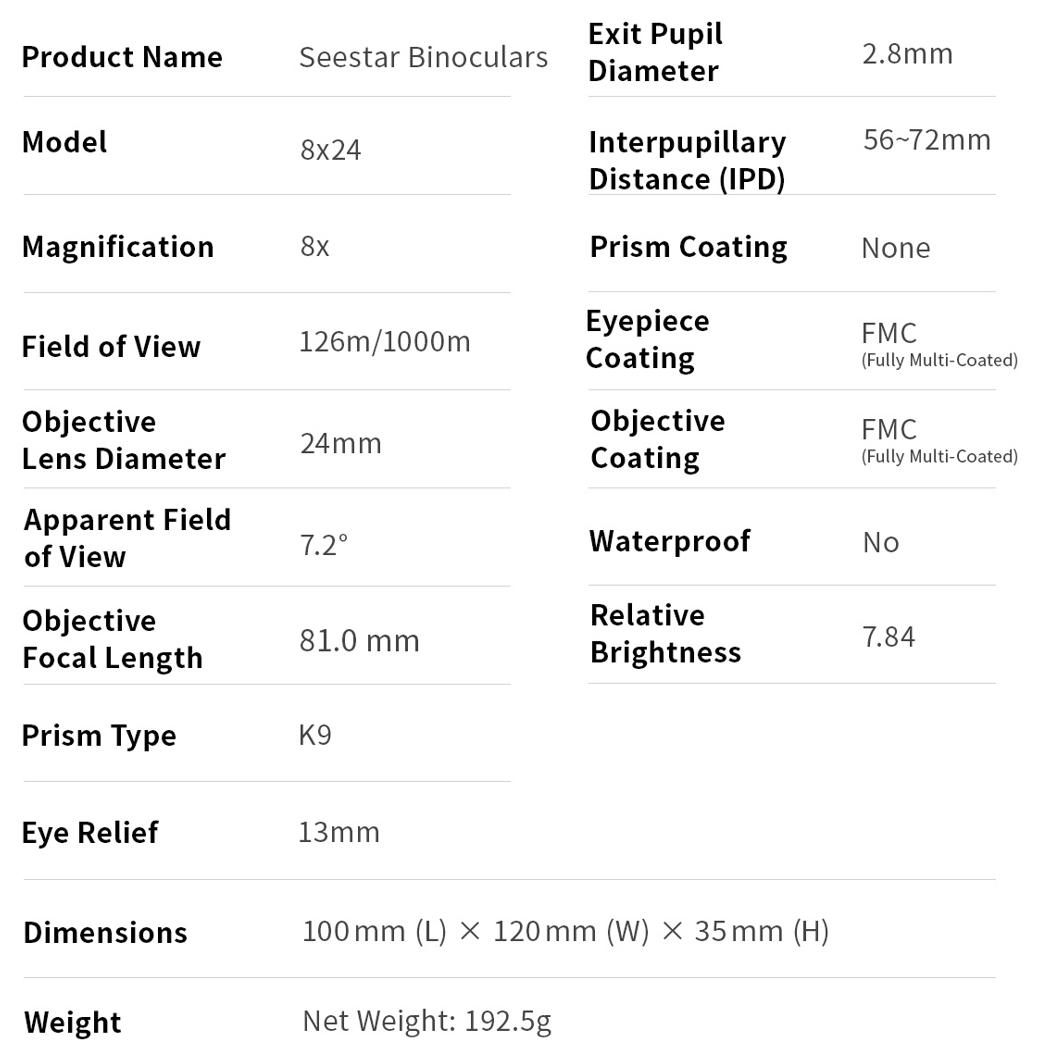Click the 8x24 model value
This screenshot has height=1062, width=1040.
pos(330,150)
